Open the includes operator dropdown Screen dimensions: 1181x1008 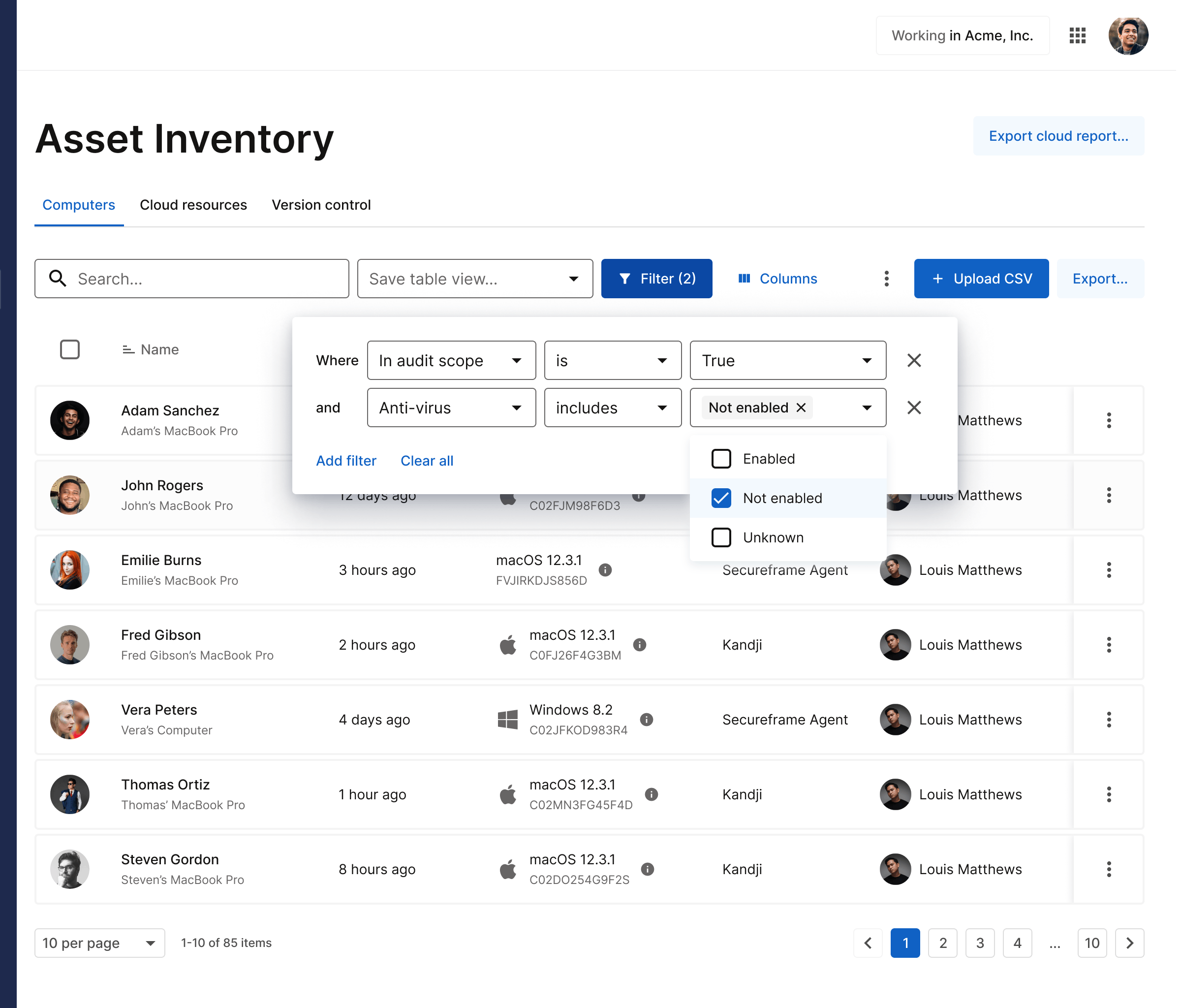coord(612,408)
